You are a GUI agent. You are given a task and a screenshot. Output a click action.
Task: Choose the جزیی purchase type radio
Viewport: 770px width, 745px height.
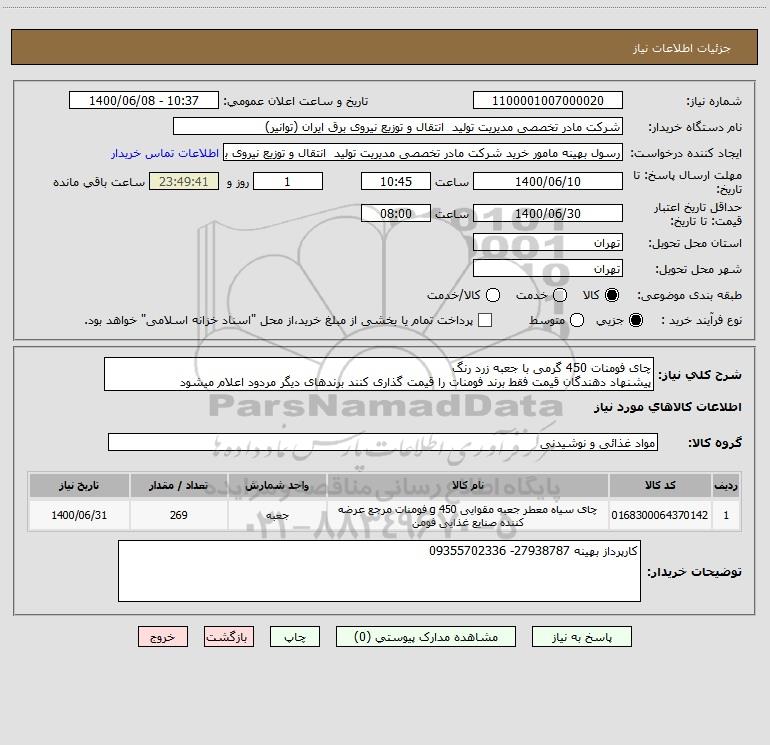[635, 320]
